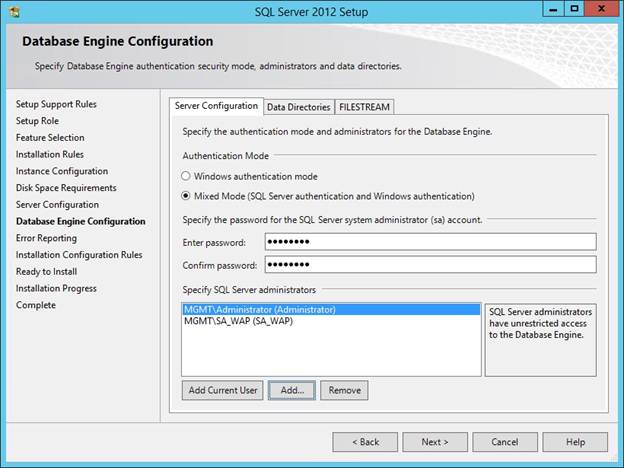Click the Add Current User button
Image resolution: width=624 pixels, height=468 pixels.
pyautogui.click(x=222, y=390)
